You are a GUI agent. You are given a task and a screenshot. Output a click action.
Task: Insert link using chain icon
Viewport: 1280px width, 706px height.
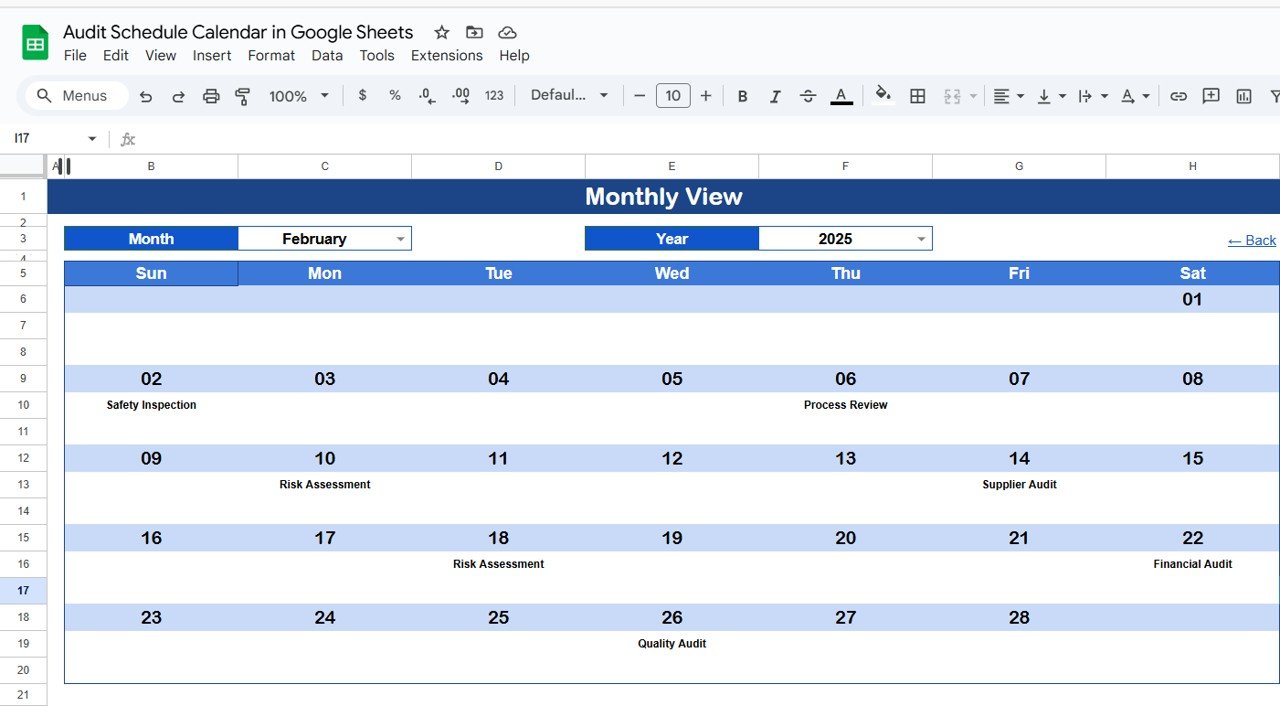1178,96
